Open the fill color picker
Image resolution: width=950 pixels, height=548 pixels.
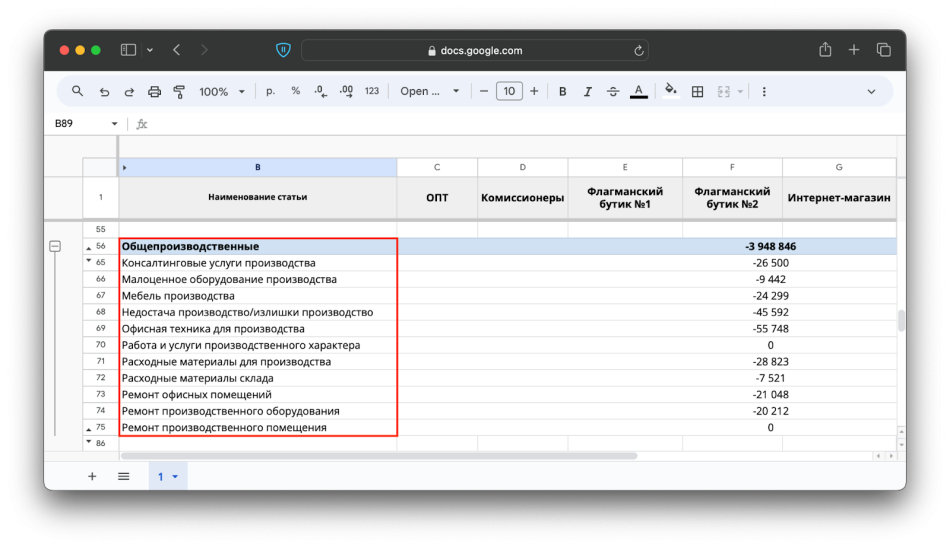point(670,91)
